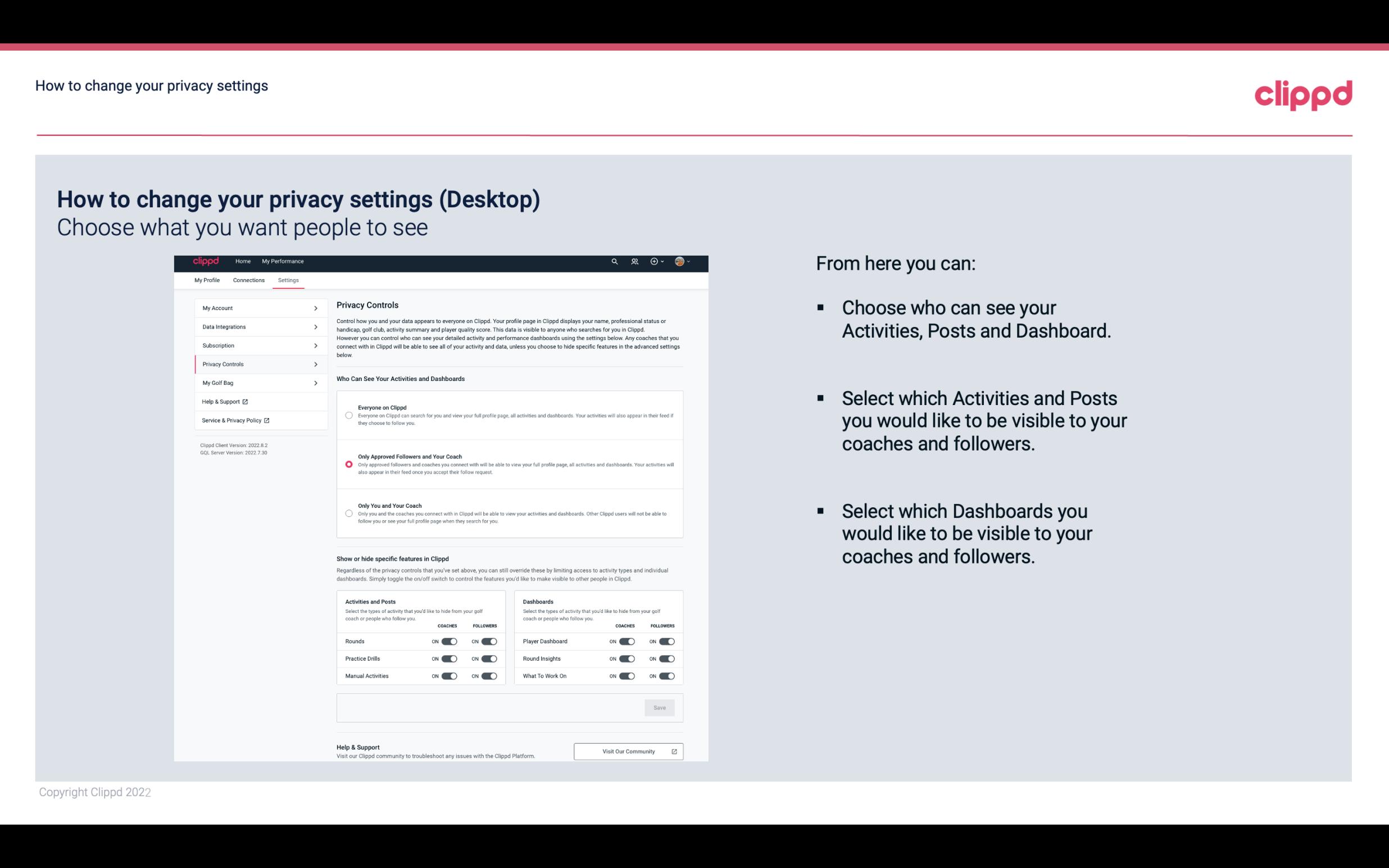Click the Settings tab in navigation
This screenshot has width=1389, height=868.
click(x=288, y=280)
